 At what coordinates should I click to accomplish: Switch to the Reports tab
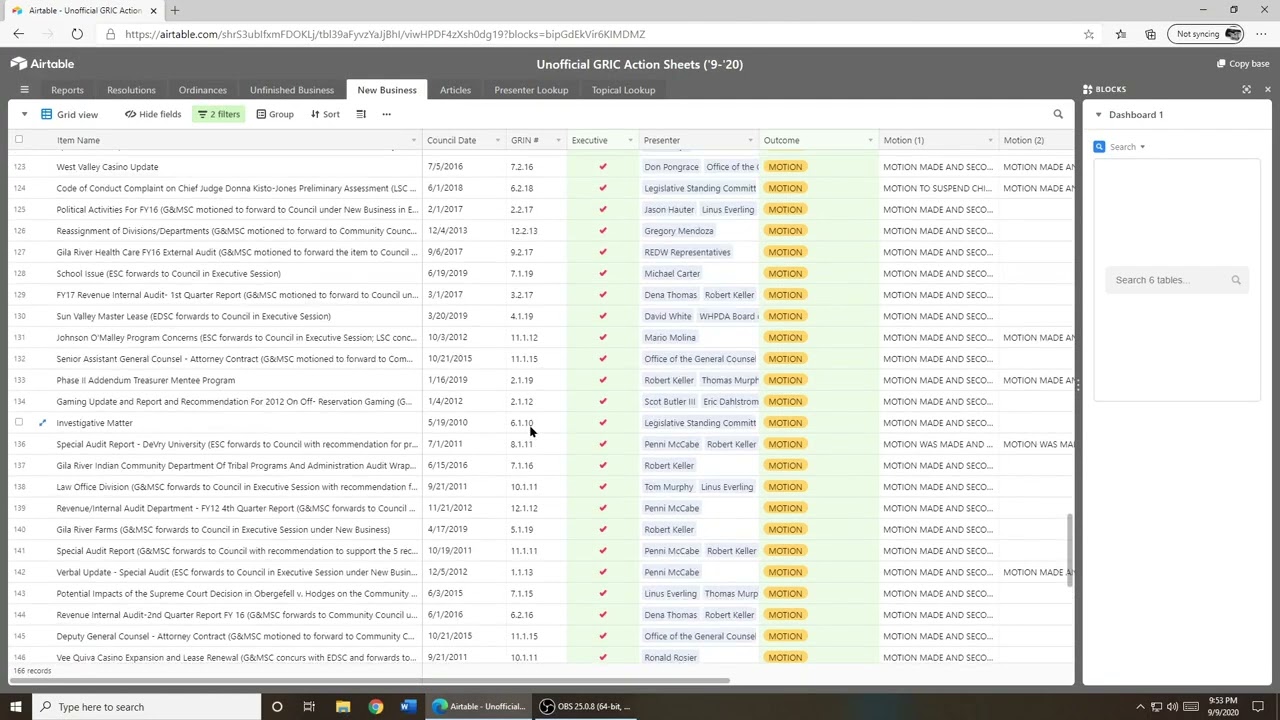[67, 90]
